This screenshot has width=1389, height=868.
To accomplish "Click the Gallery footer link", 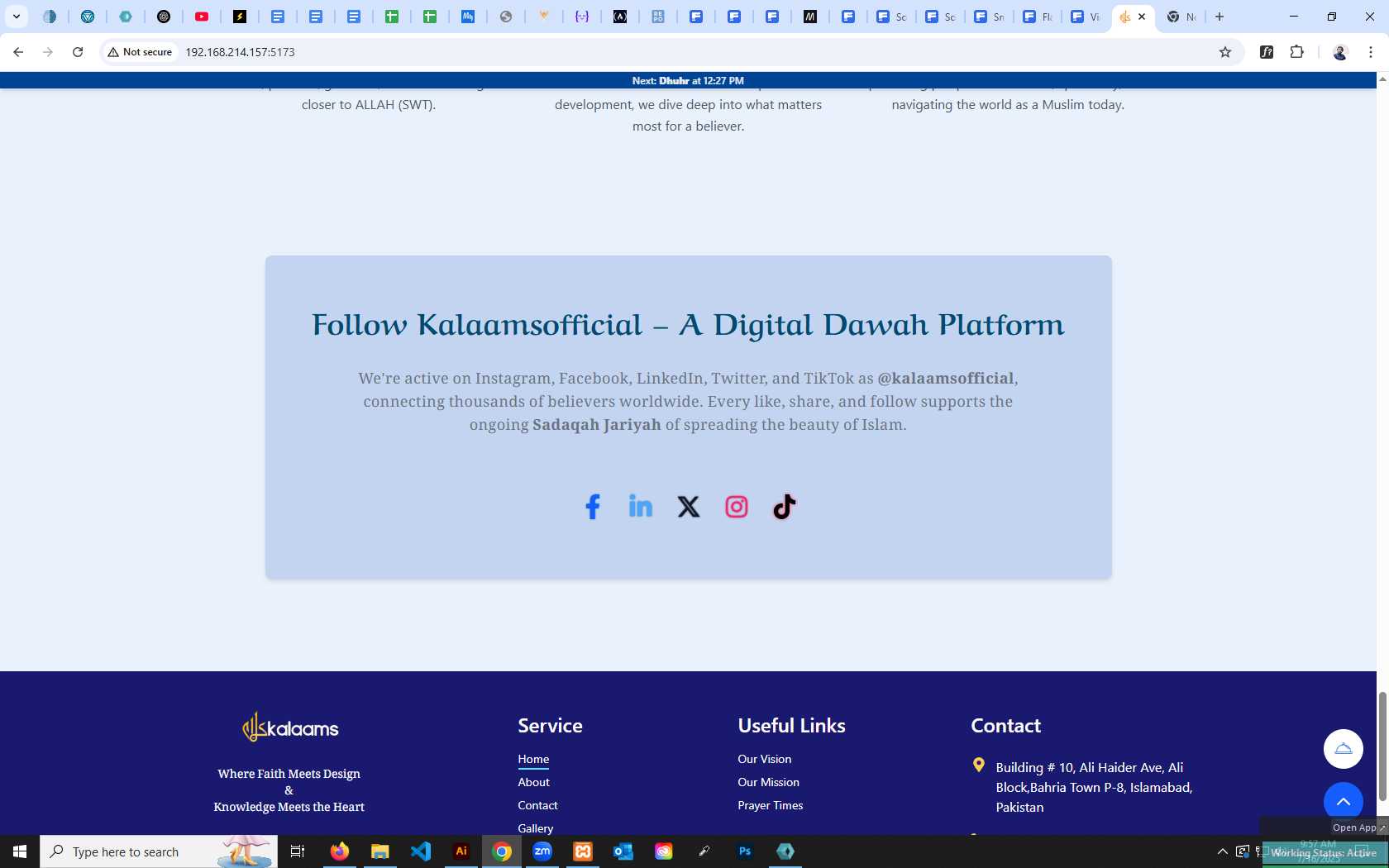I will click(x=535, y=828).
